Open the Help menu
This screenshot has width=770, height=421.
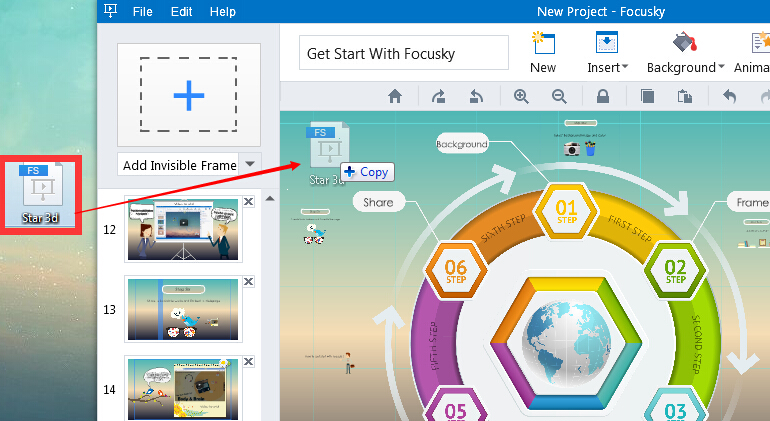click(x=222, y=11)
